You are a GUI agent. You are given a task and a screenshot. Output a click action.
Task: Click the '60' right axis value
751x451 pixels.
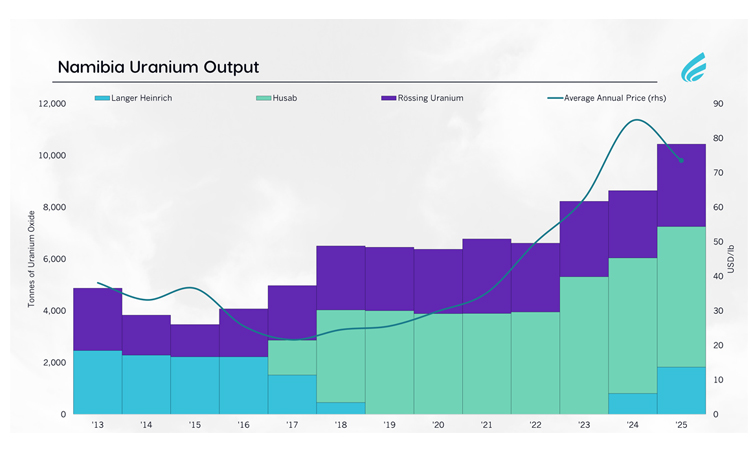pyautogui.click(x=718, y=207)
